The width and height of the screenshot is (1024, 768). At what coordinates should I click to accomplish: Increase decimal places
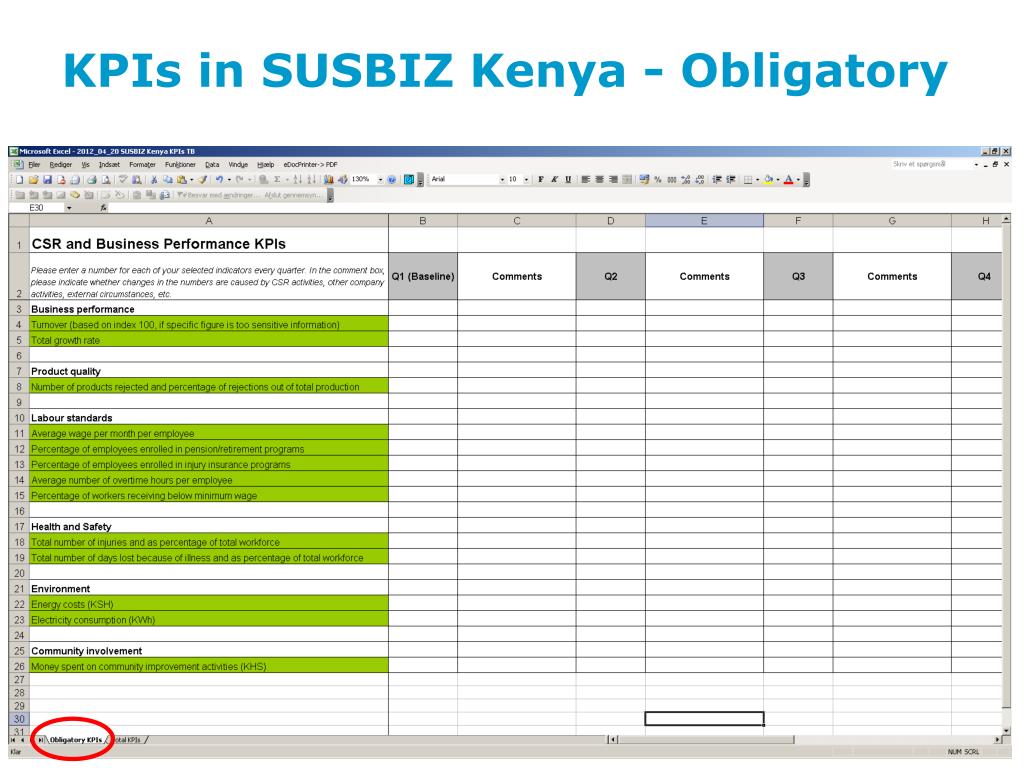click(686, 180)
